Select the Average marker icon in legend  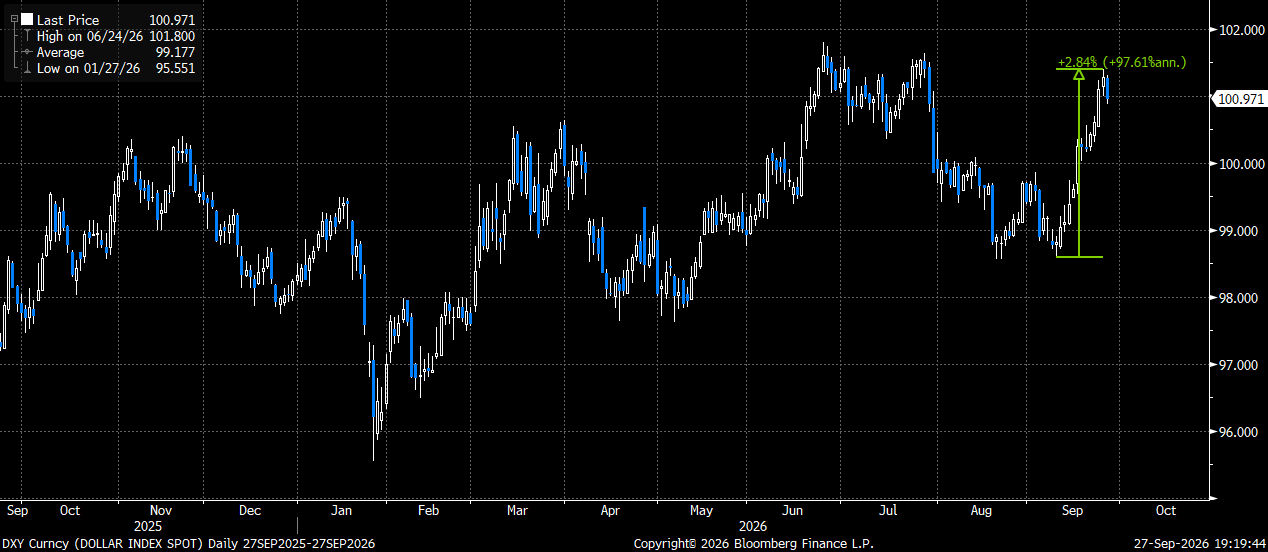coord(26,52)
